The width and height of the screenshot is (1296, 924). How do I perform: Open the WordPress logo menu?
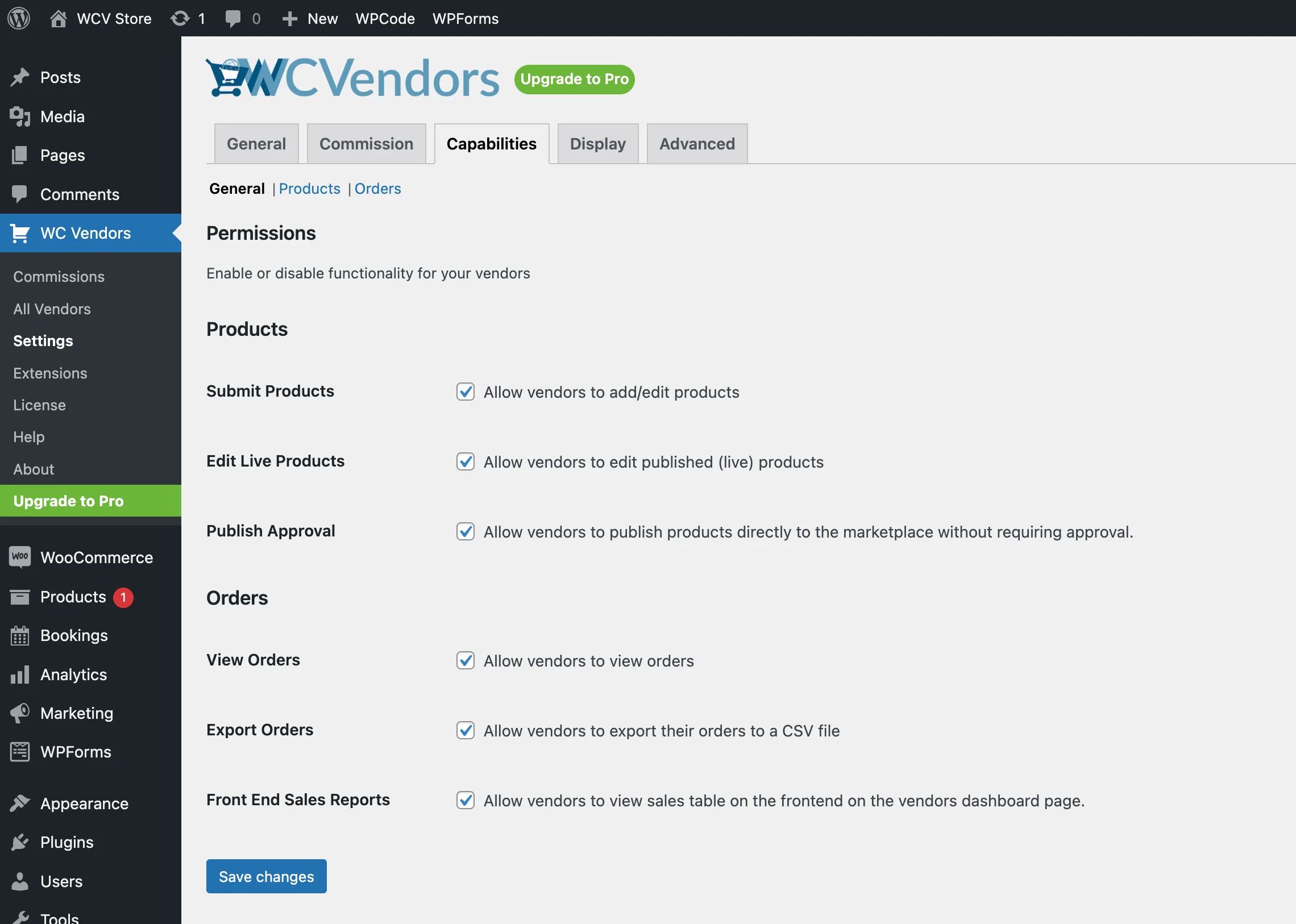click(19, 18)
